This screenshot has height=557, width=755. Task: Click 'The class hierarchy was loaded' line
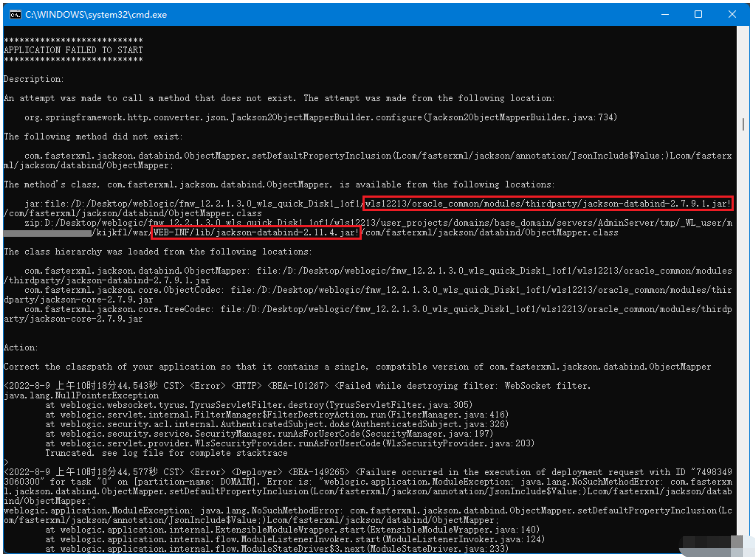click(x=158, y=252)
